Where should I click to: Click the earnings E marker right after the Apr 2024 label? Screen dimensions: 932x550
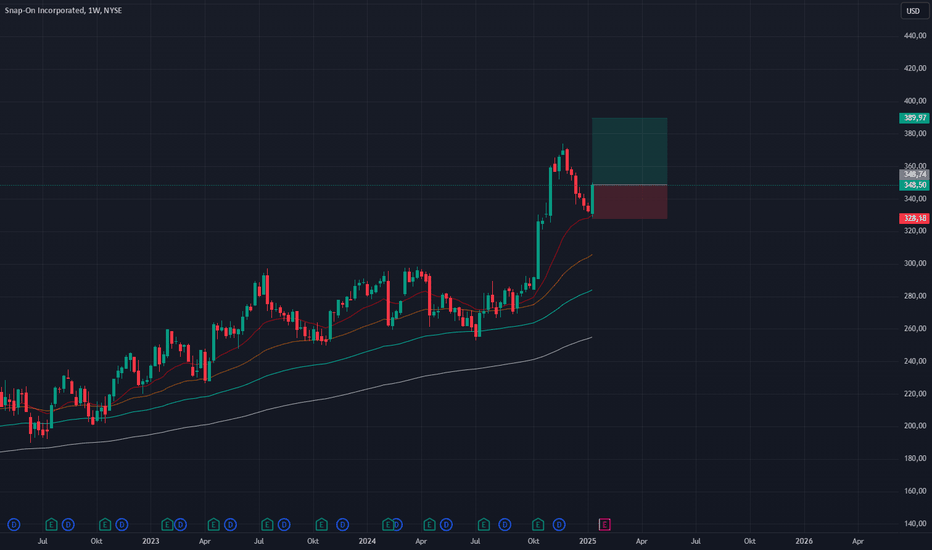click(x=429, y=524)
